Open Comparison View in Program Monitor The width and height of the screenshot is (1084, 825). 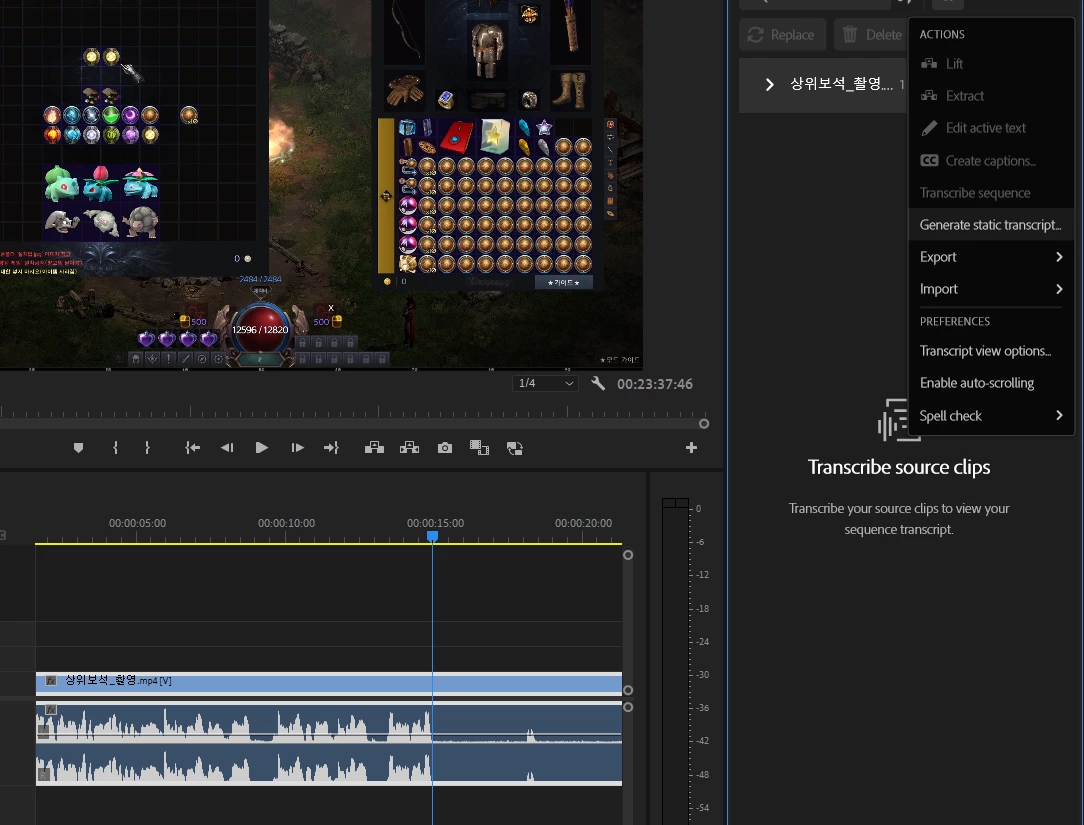point(479,448)
